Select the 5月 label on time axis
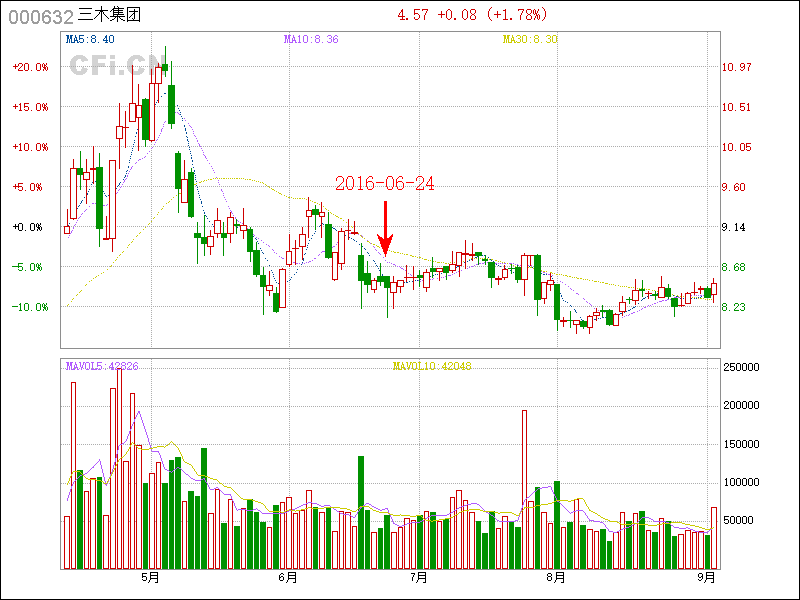Screen dimensions: 800x600 coord(150,577)
